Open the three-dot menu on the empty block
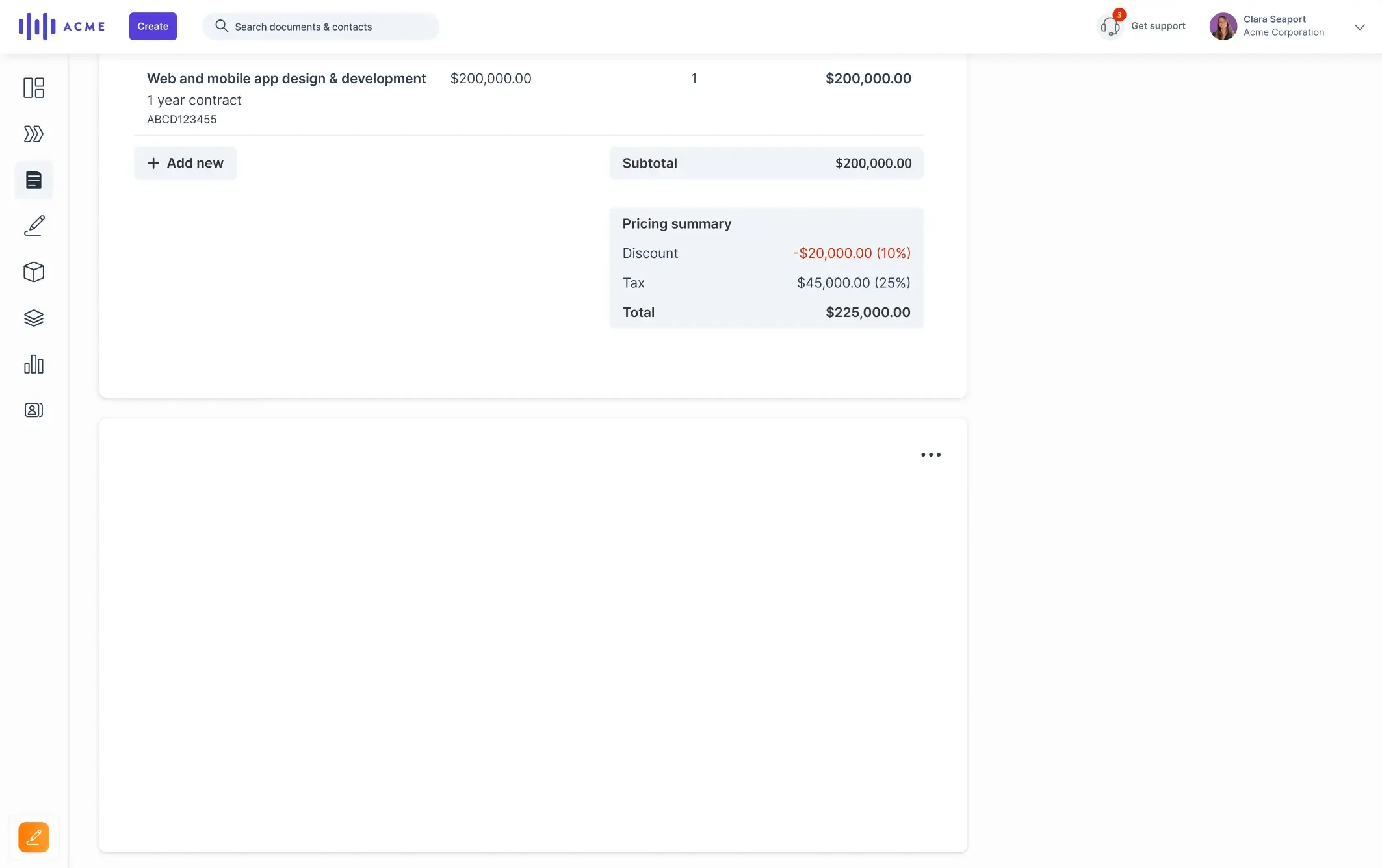Image resolution: width=1382 pixels, height=868 pixels. coord(930,454)
